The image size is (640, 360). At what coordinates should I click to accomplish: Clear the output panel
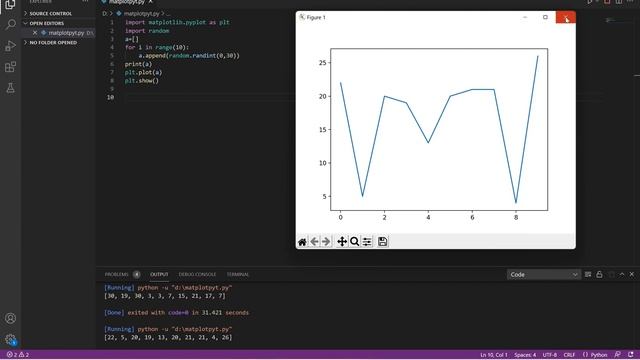[x=588, y=274]
